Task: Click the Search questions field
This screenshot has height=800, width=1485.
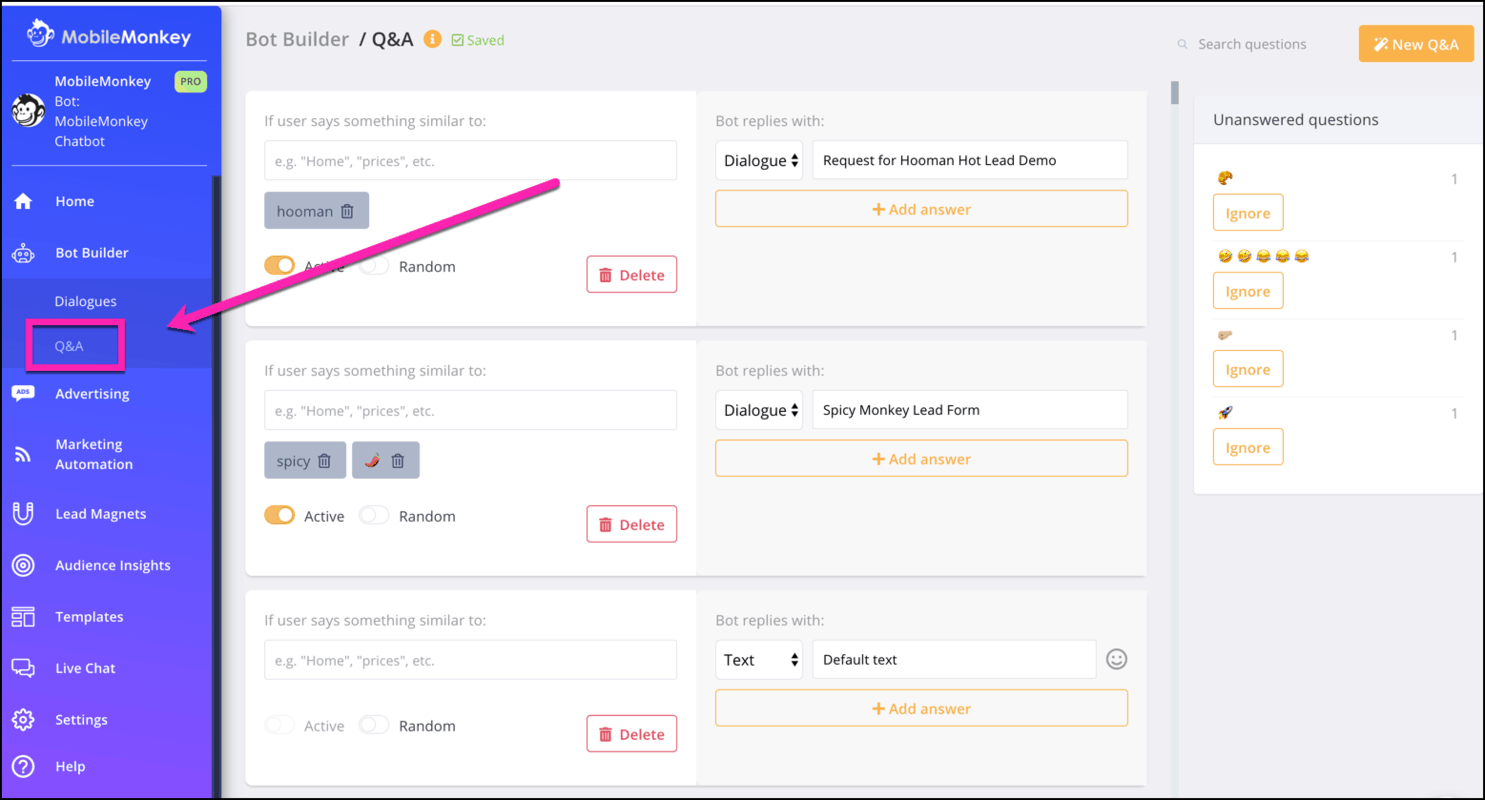Action: 1253,43
